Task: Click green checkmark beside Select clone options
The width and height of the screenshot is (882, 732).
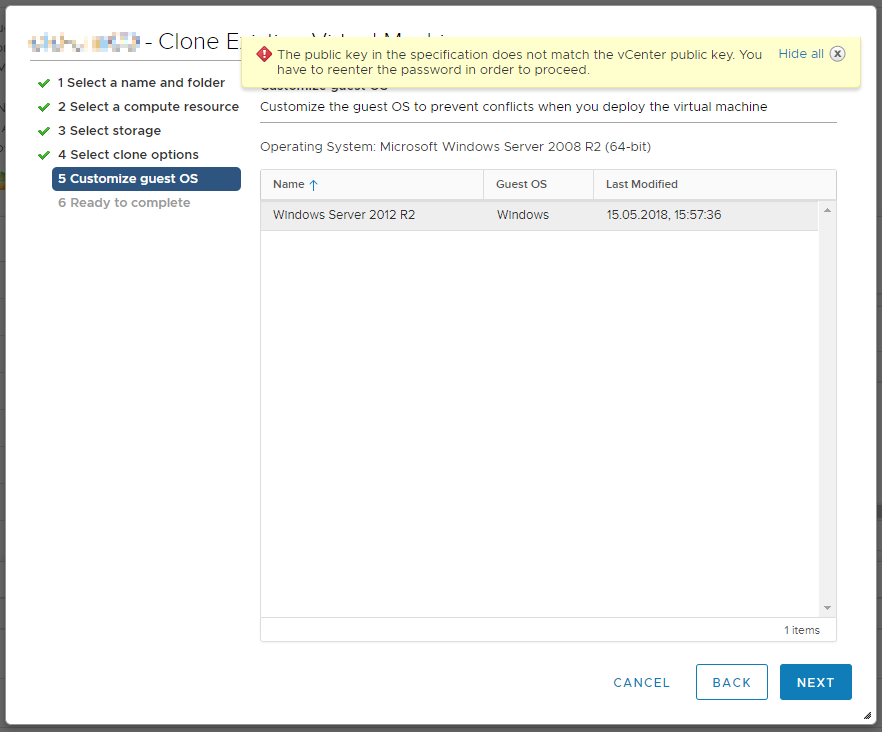Action: [44, 155]
